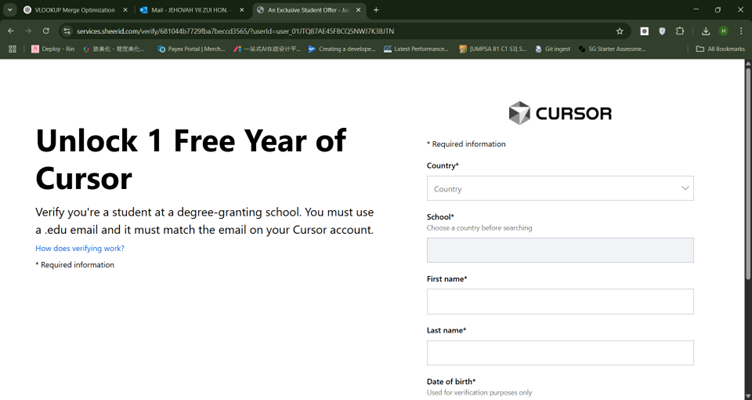Click the white square extension icon
The width and height of the screenshot is (752, 400).
point(645,31)
